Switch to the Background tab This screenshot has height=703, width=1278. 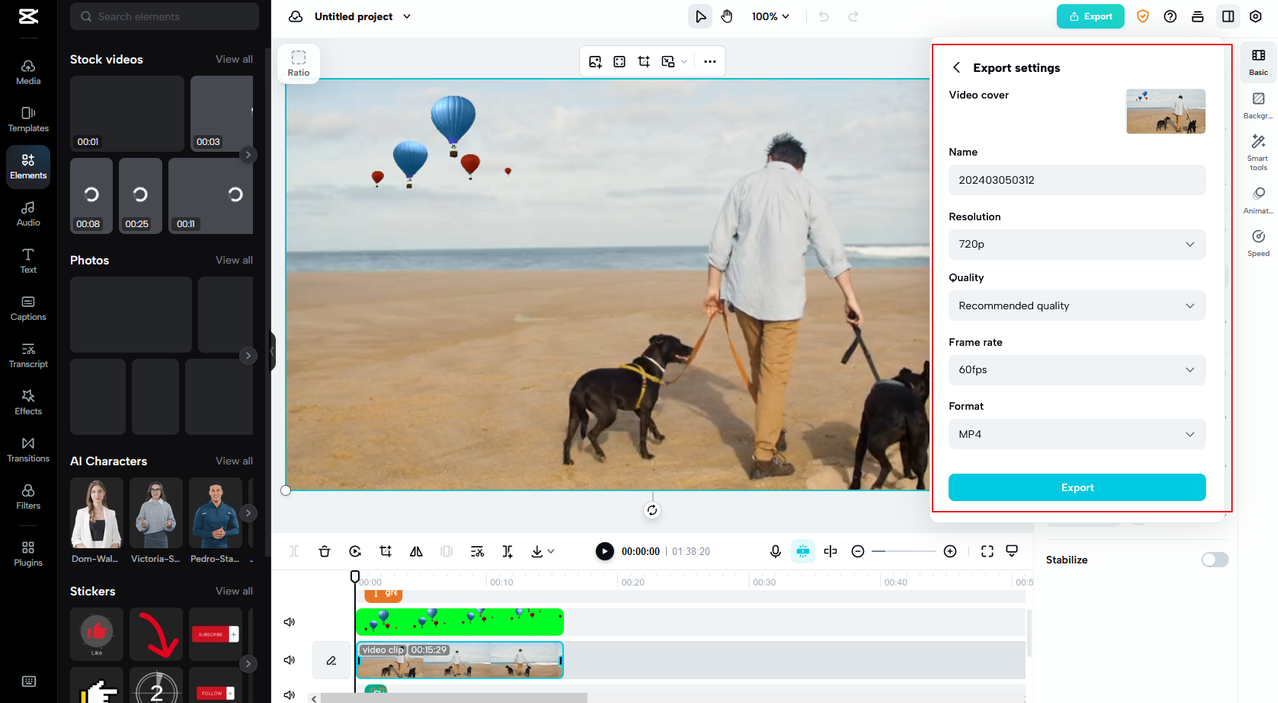click(1258, 106)
